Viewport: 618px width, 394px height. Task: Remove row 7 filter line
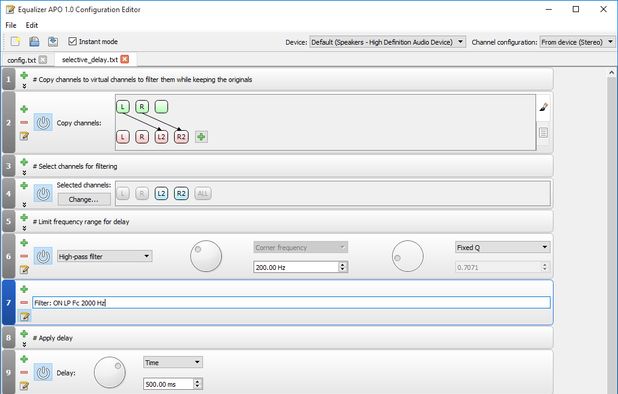pyautogui.click(x=24, y=303)
